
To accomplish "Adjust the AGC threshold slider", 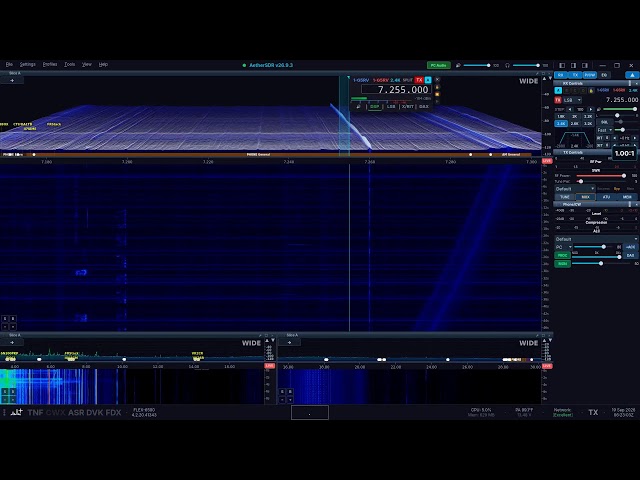I will point(626,130).
